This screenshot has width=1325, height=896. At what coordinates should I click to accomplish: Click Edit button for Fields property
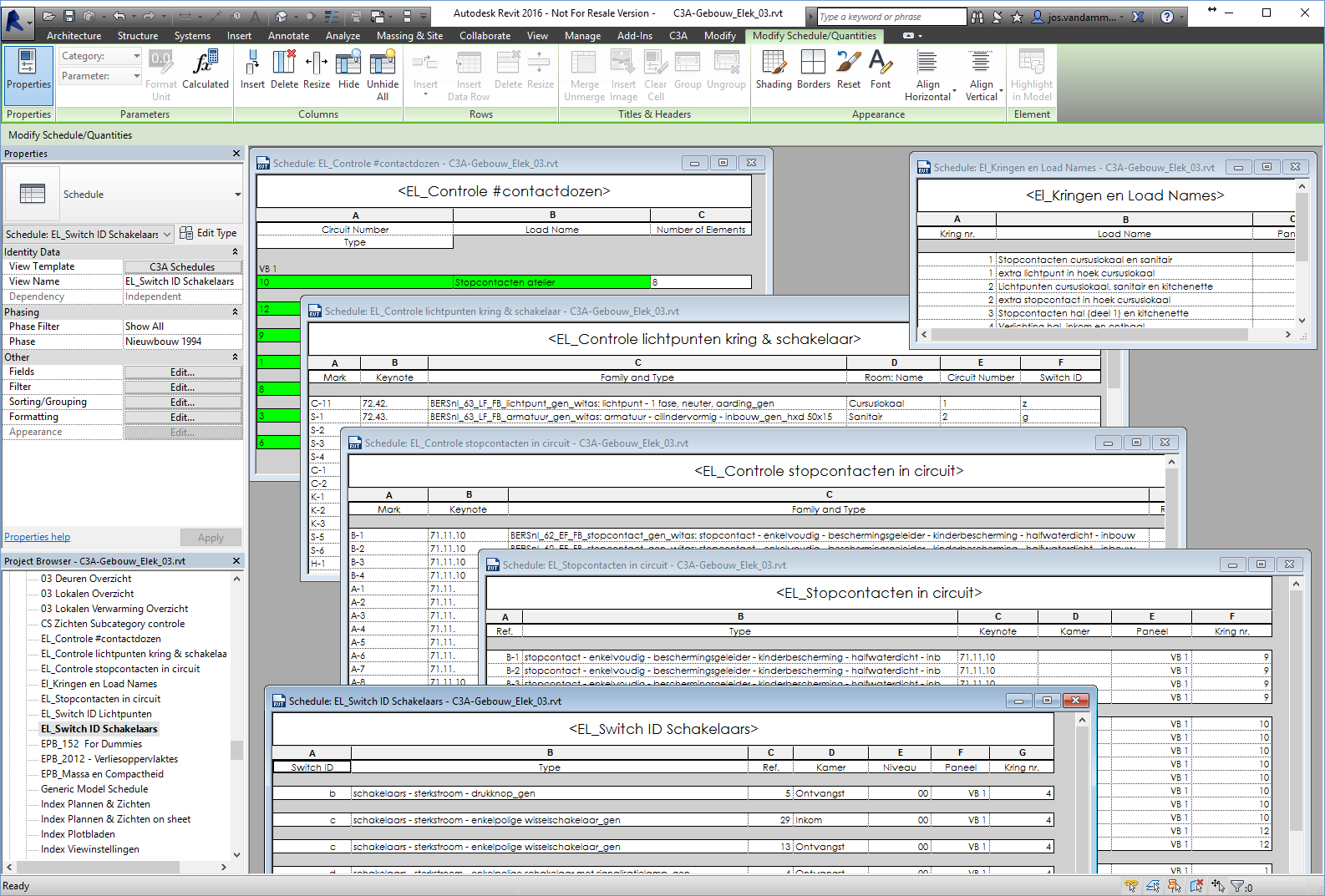[x=182, y=372]
